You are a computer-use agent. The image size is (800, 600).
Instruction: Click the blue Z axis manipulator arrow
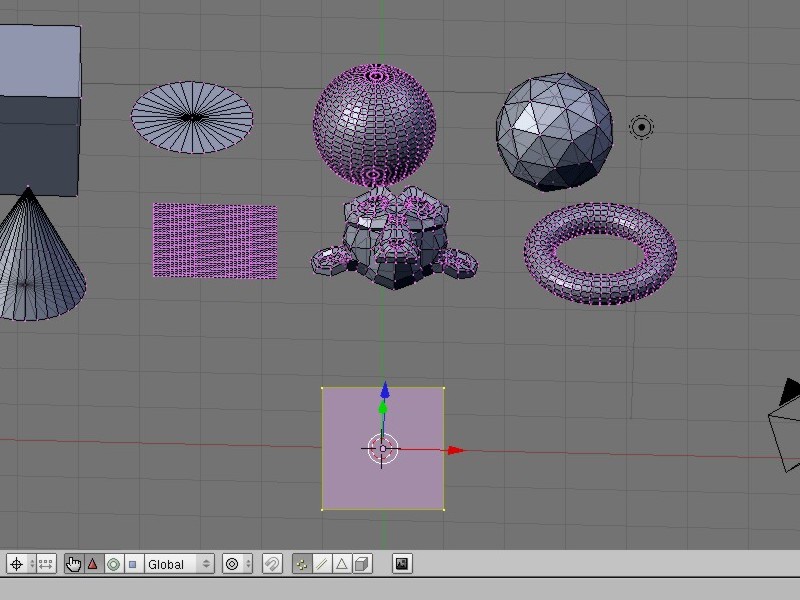pyautogui.click(x=385, y=390)
